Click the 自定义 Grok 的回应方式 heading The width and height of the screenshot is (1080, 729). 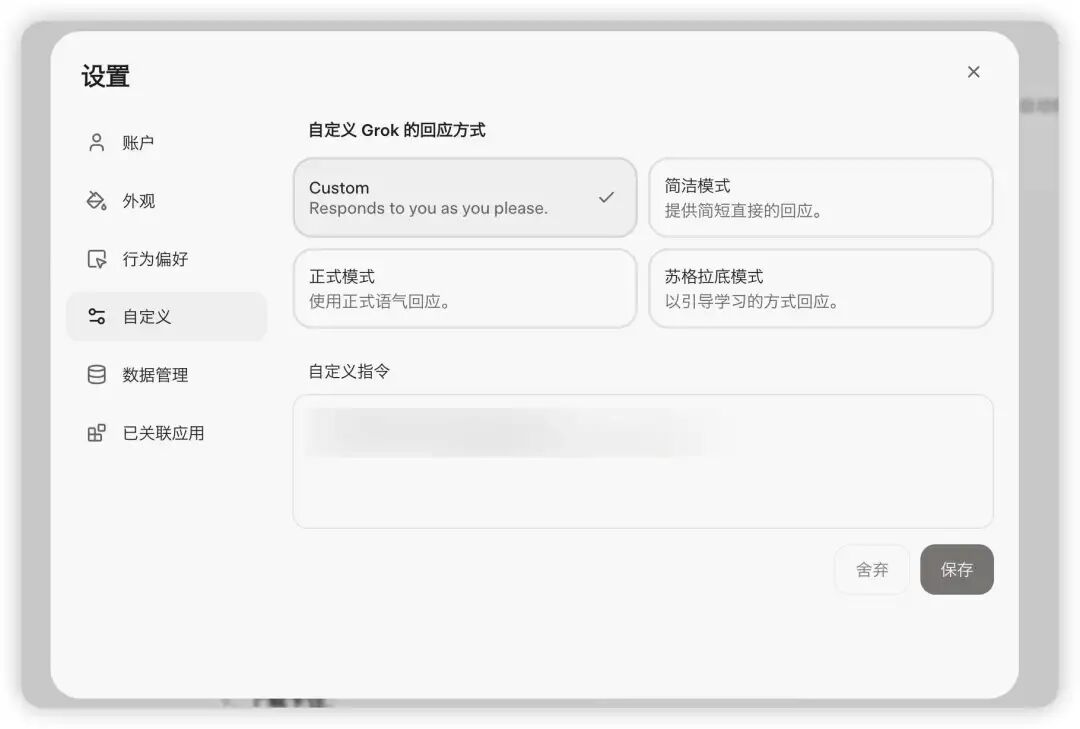point(397,130)
